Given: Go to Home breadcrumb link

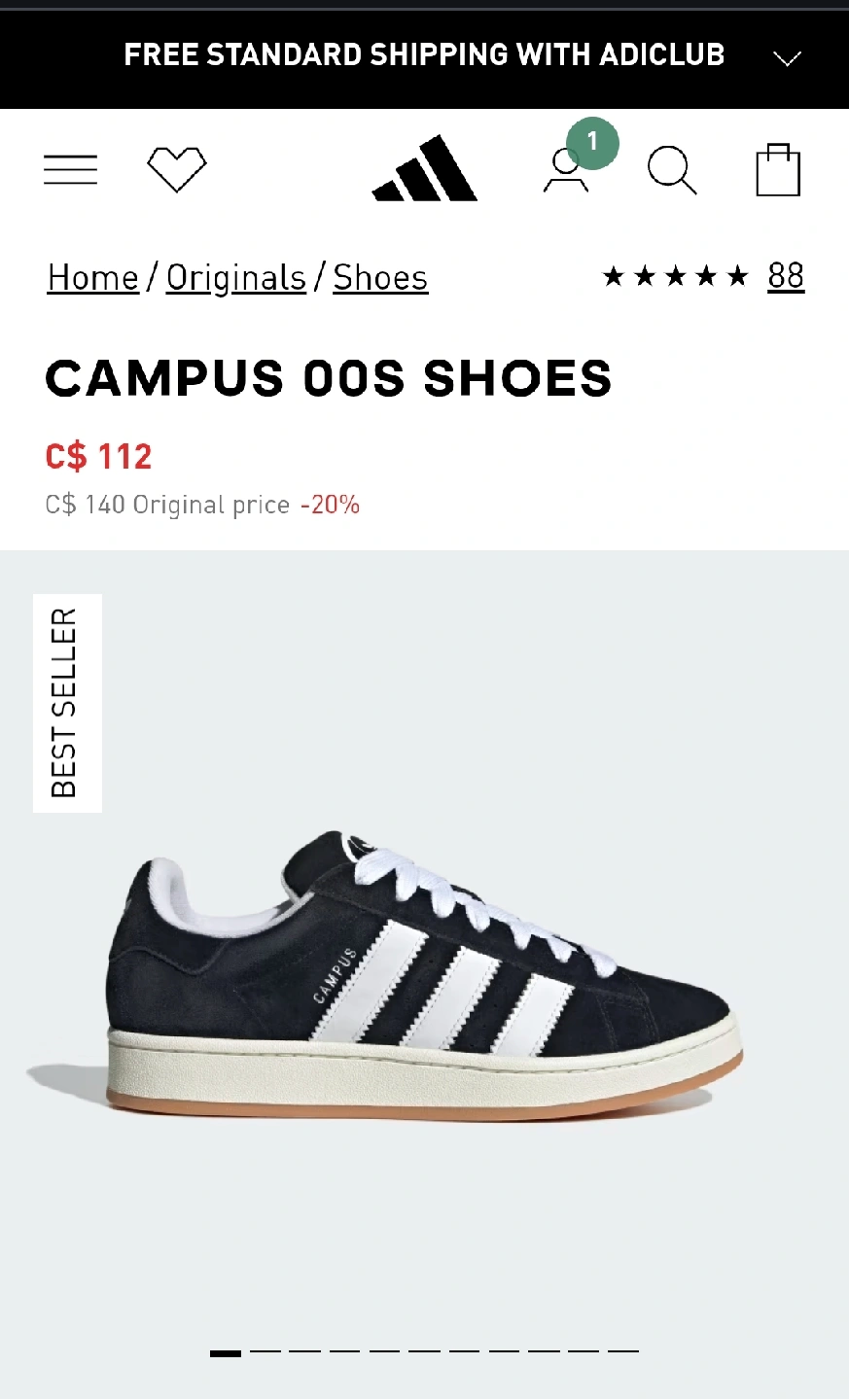Looking at the screenshot, I should click(93, 278).
